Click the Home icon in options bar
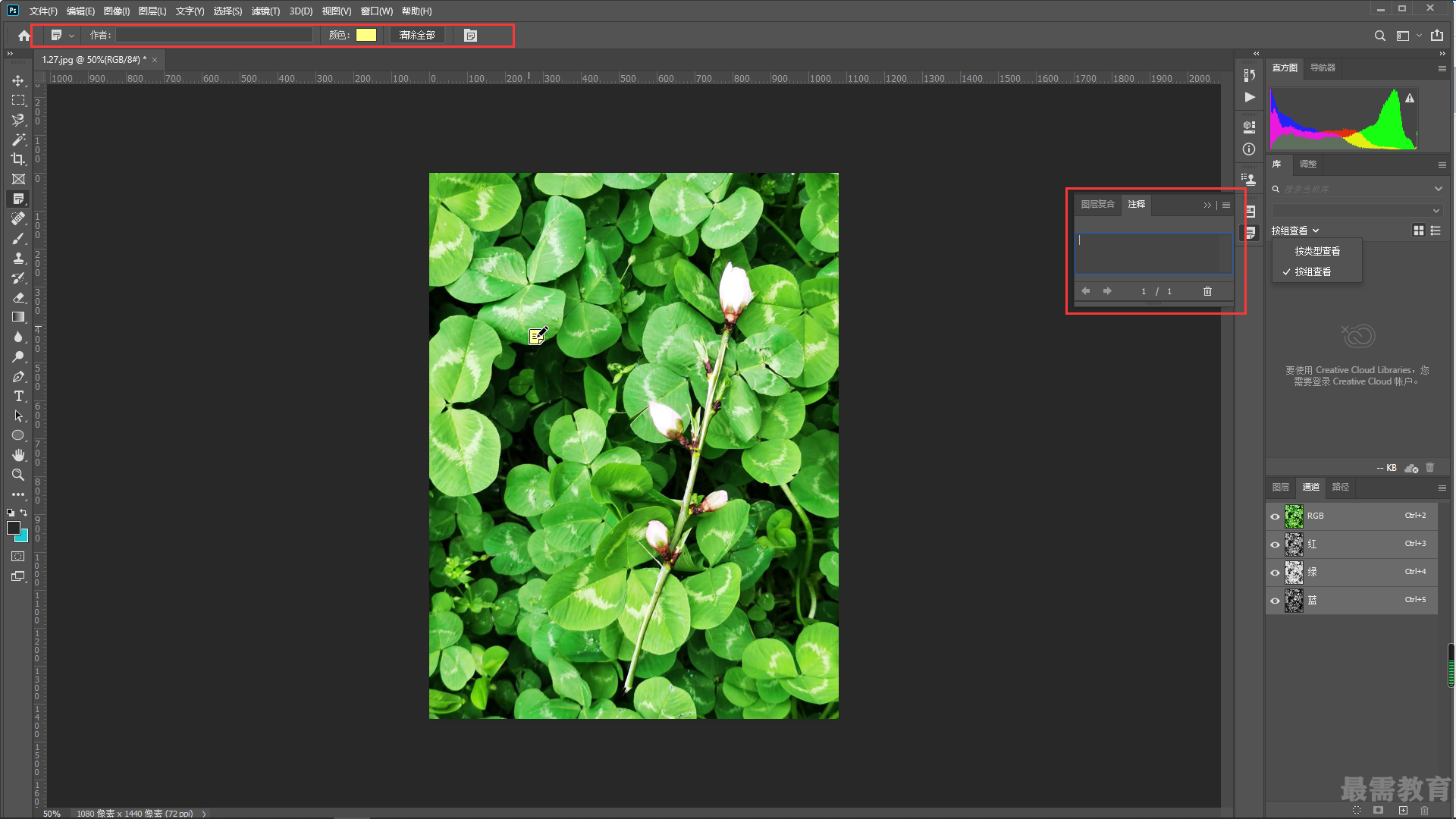1456x819 pixels. 24,36
